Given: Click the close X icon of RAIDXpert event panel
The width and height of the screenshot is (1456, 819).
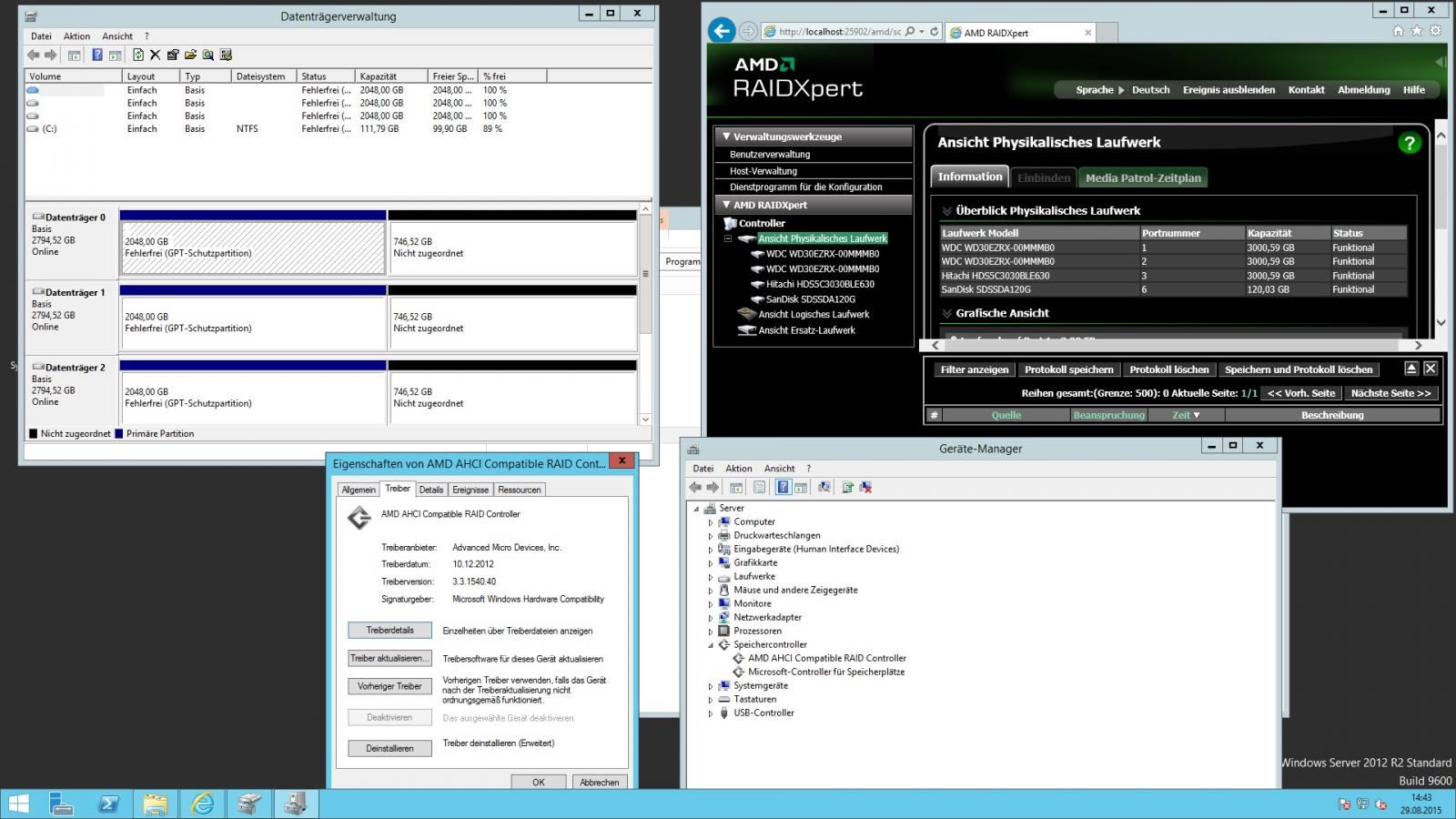Looking at the screenshot, I should pyautogui.click(x=1431, y=369).
